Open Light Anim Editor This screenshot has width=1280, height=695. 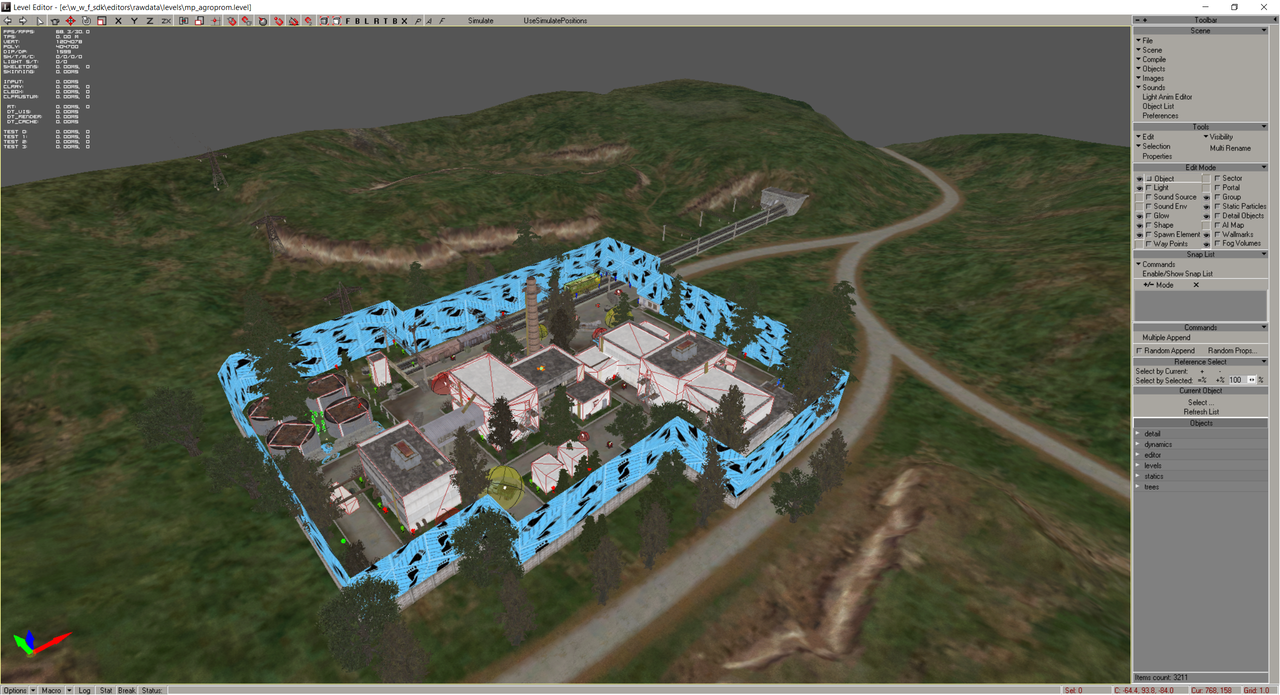[1167, 97]
